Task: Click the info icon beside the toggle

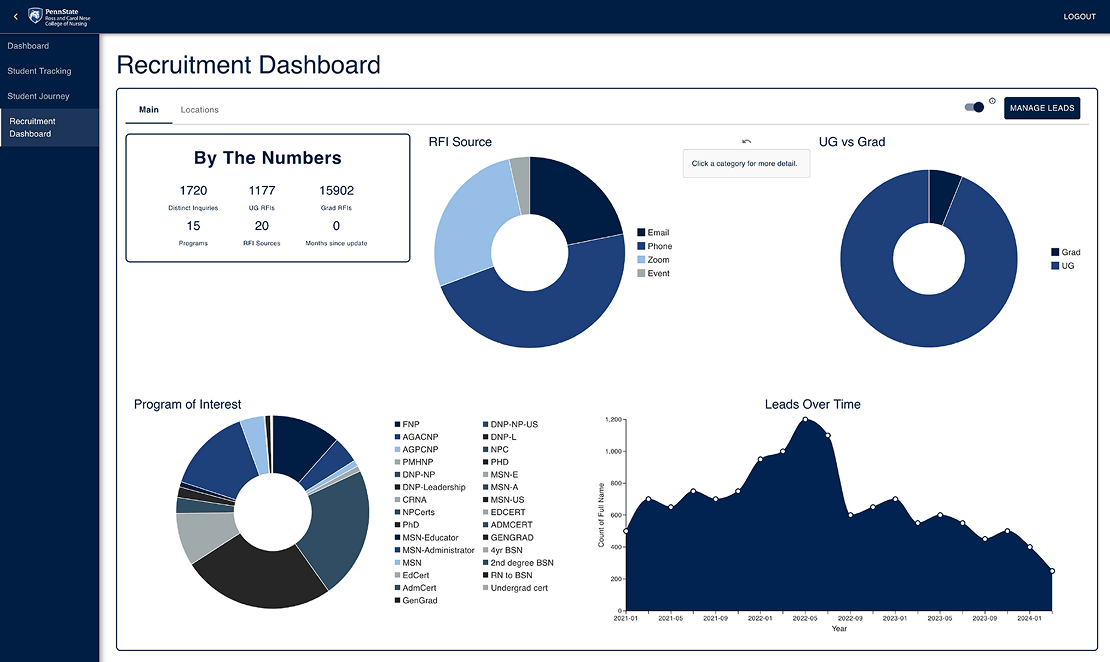Action: [x=992, y=101]
